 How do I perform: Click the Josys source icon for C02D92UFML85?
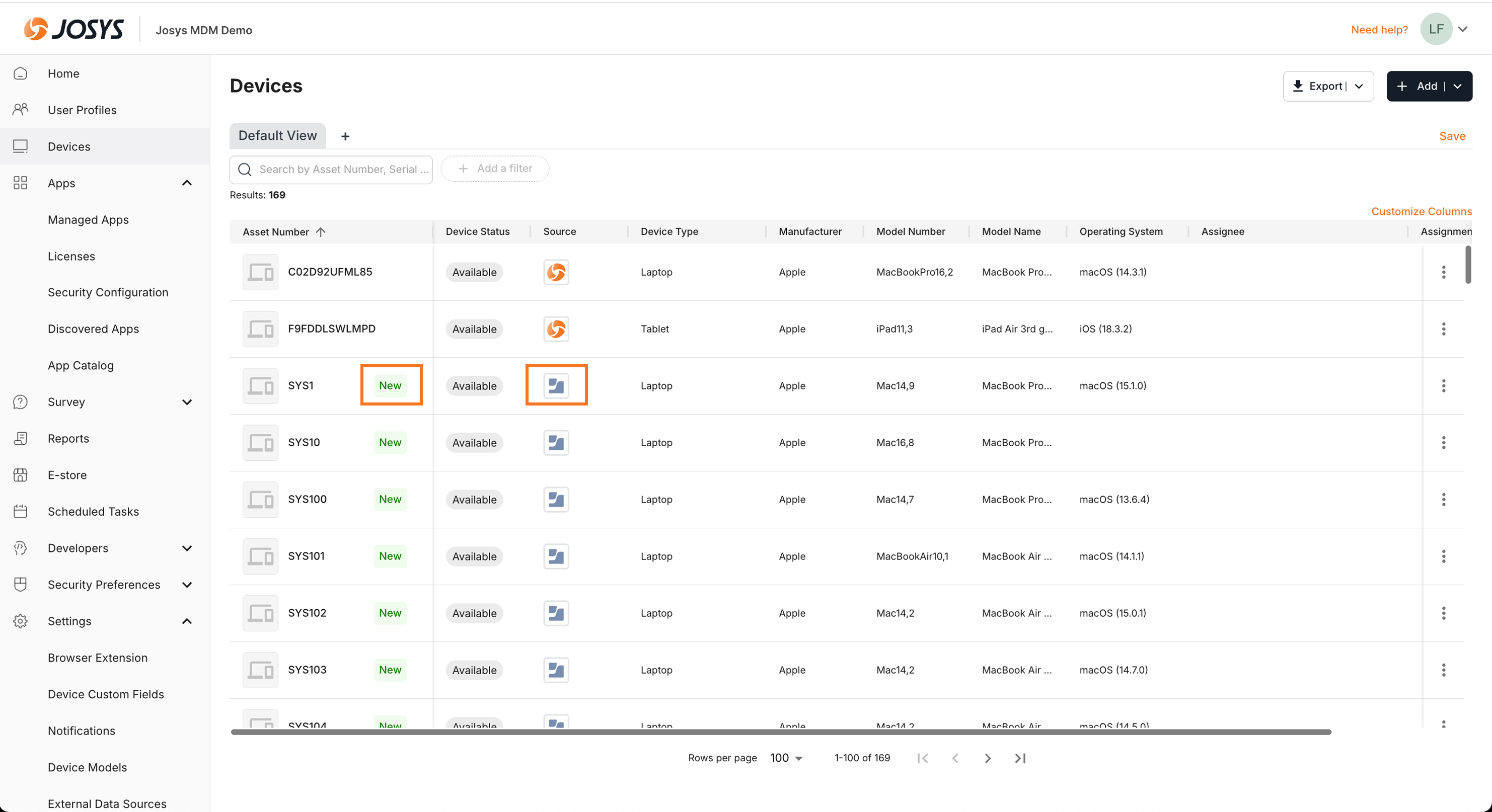click(556, 272)
